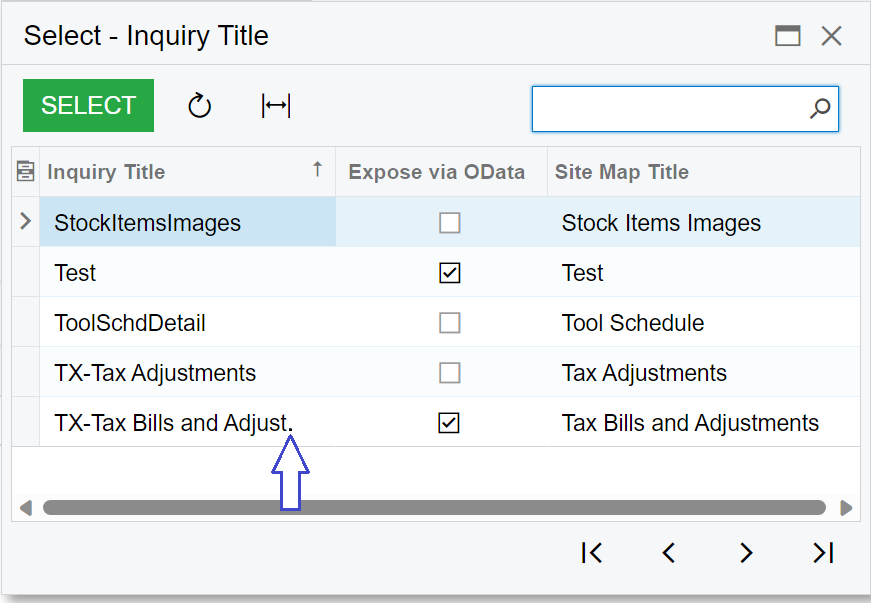The image size is (871, 603).
Task: Maximize the Select - Inquiry Title dialog
Action: (x=788, y=36)
